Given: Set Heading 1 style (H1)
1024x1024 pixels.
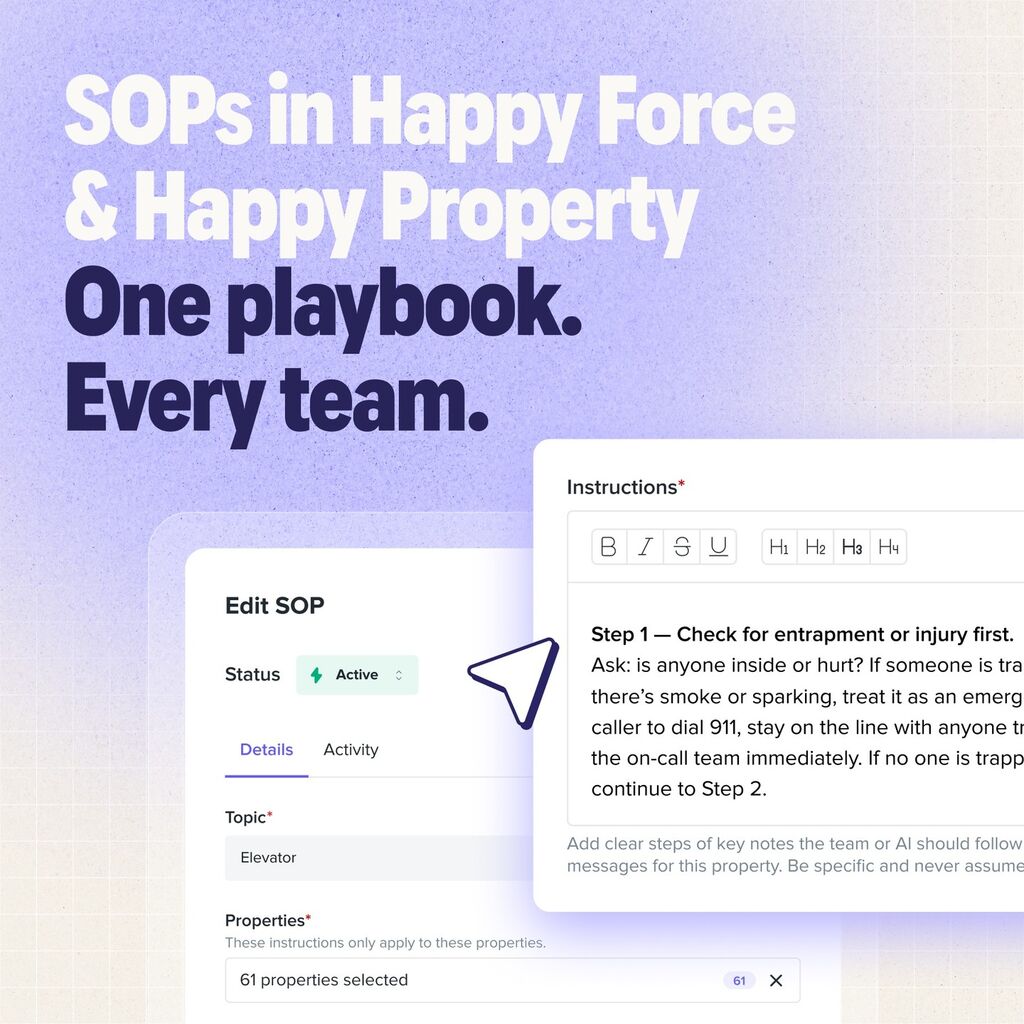Looking at the screenshot, I should click(x=779, y=547).
